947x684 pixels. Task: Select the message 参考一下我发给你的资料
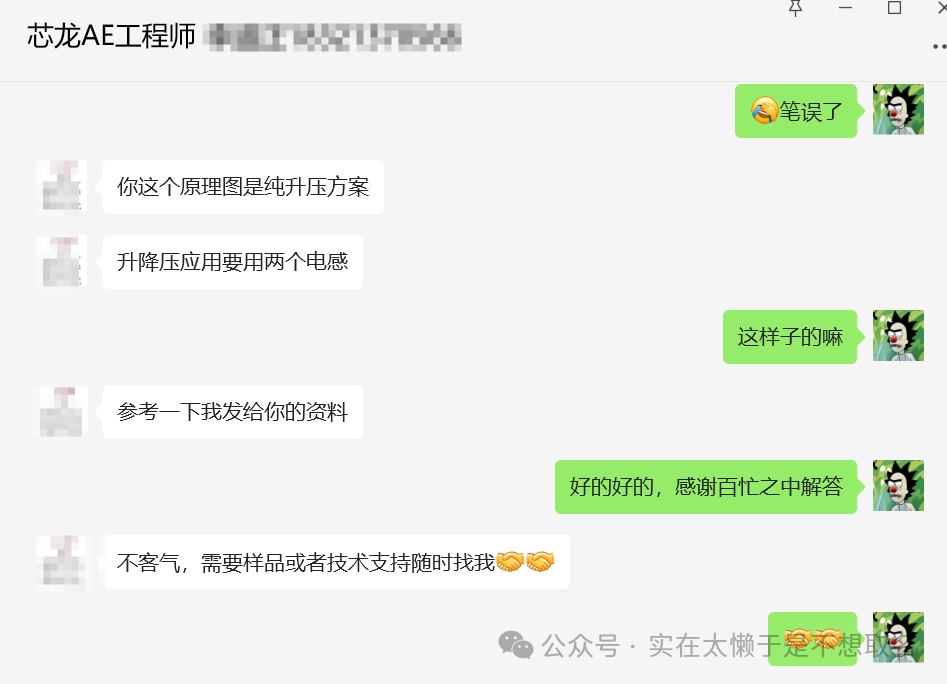point(233,412)
